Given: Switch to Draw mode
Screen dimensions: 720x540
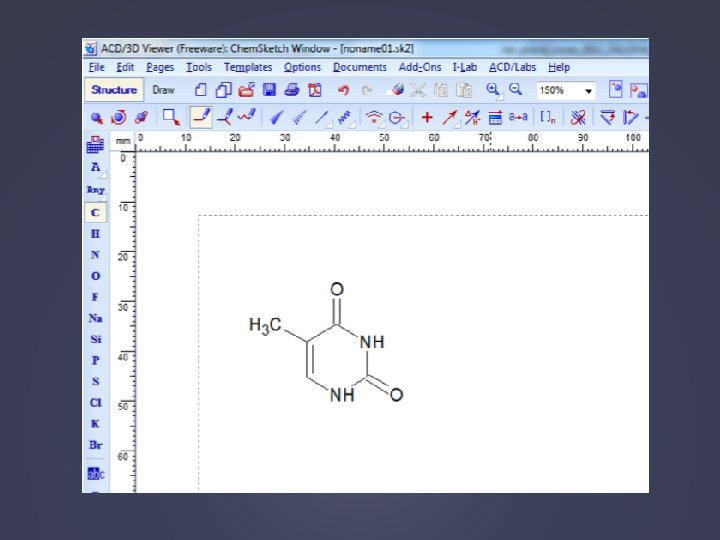Looking at the screenshot, I should [163, 90].
